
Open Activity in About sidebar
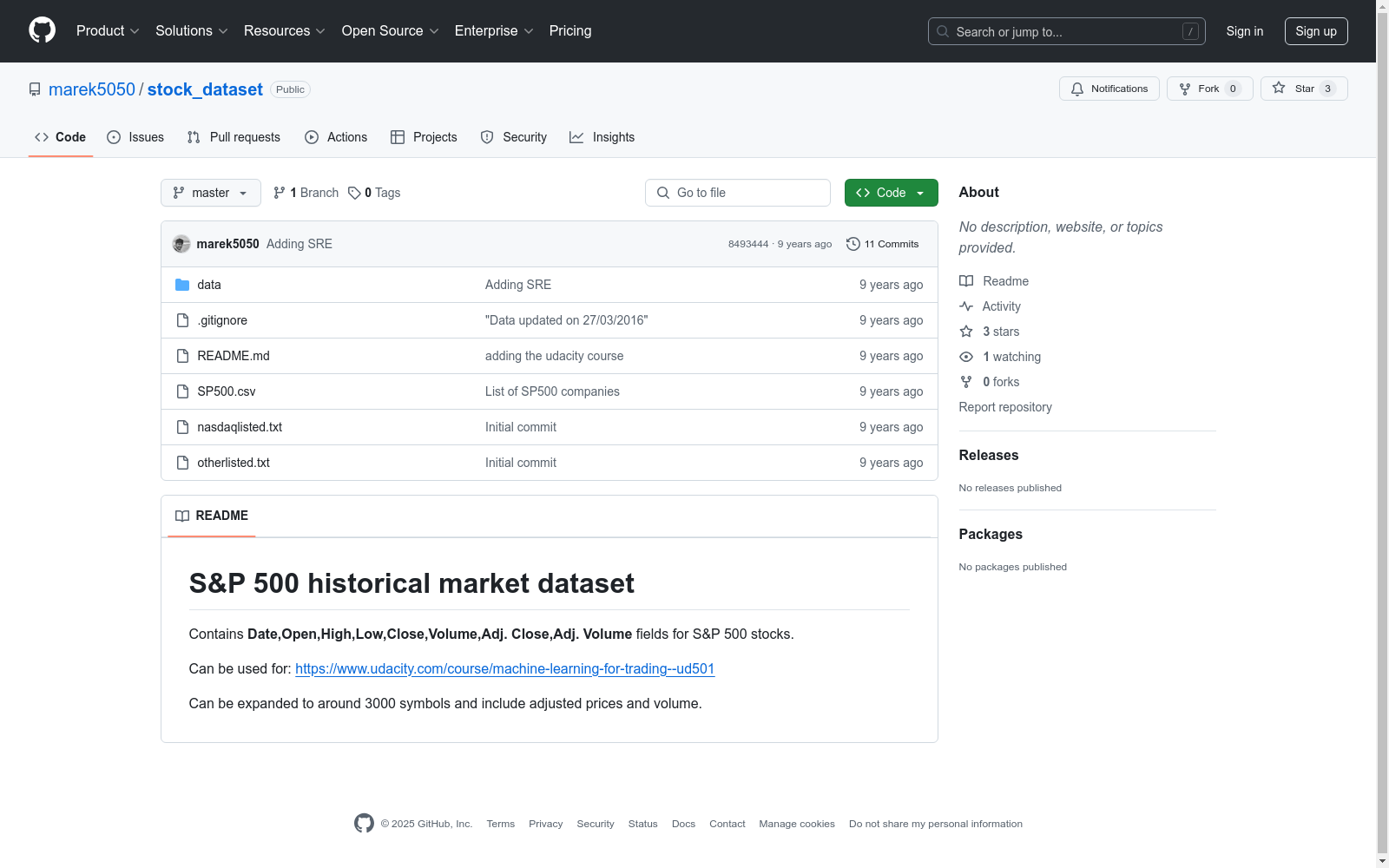click(x=991, y=306)
